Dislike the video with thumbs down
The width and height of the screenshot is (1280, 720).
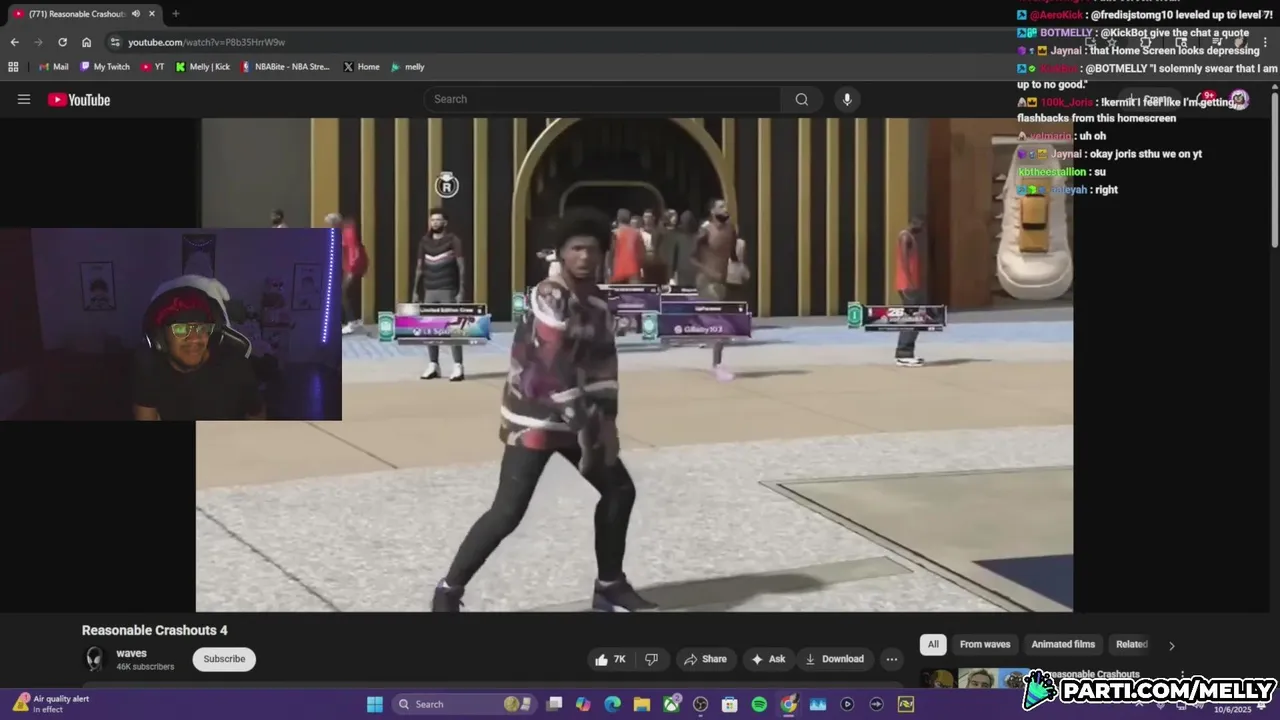point(652,659)
